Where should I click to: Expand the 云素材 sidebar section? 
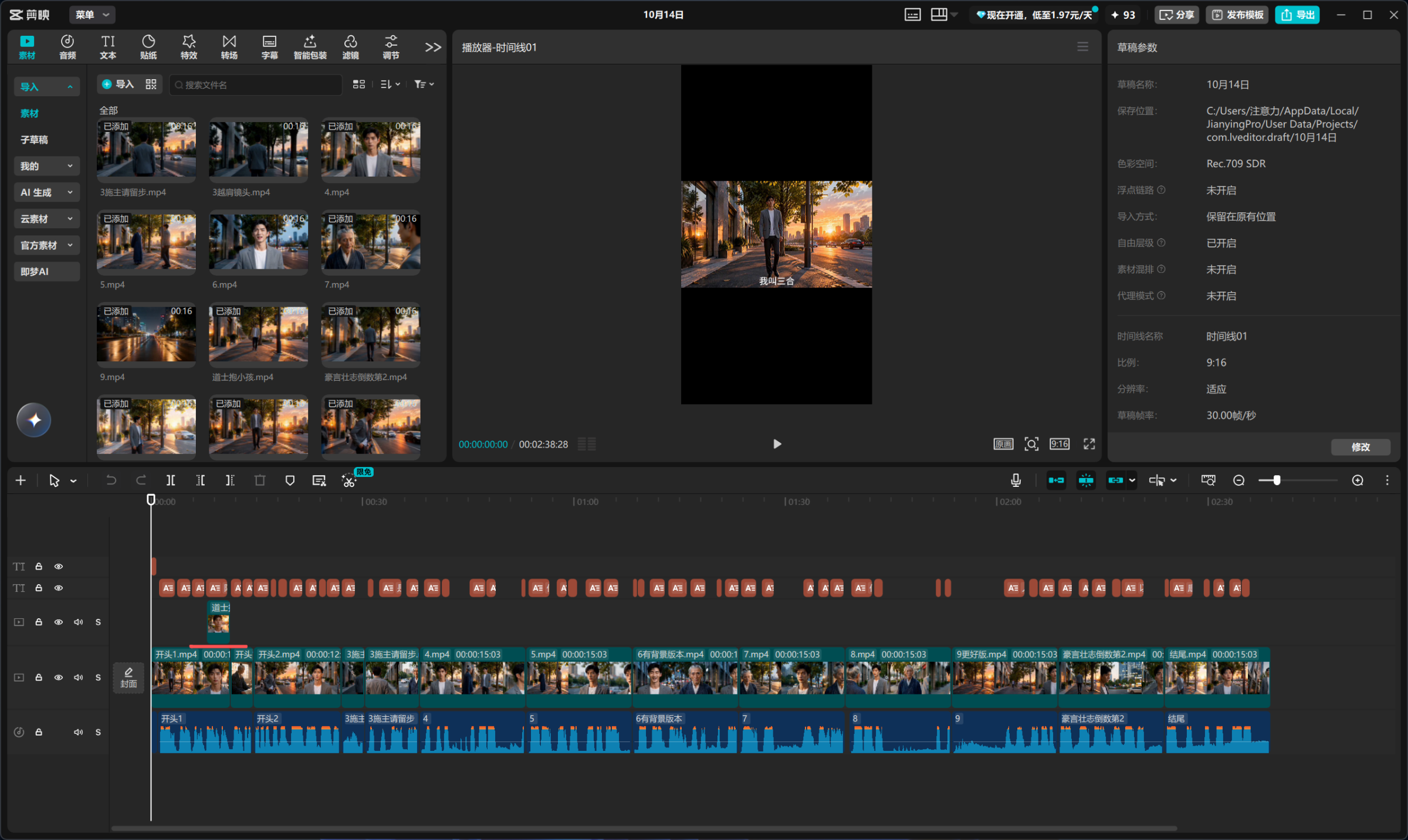pyautogui.click(x=46, y=219)
